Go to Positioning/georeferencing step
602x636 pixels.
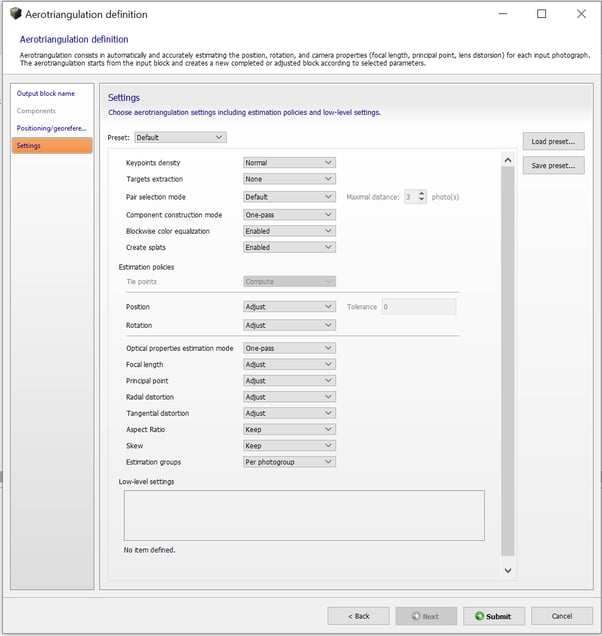pyautogui.click(x=52, y=128)
